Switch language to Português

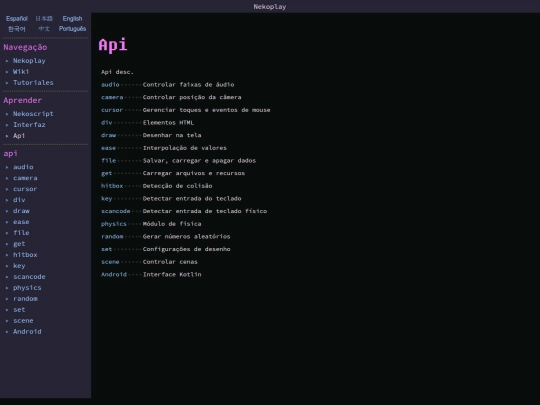point(72,29)
